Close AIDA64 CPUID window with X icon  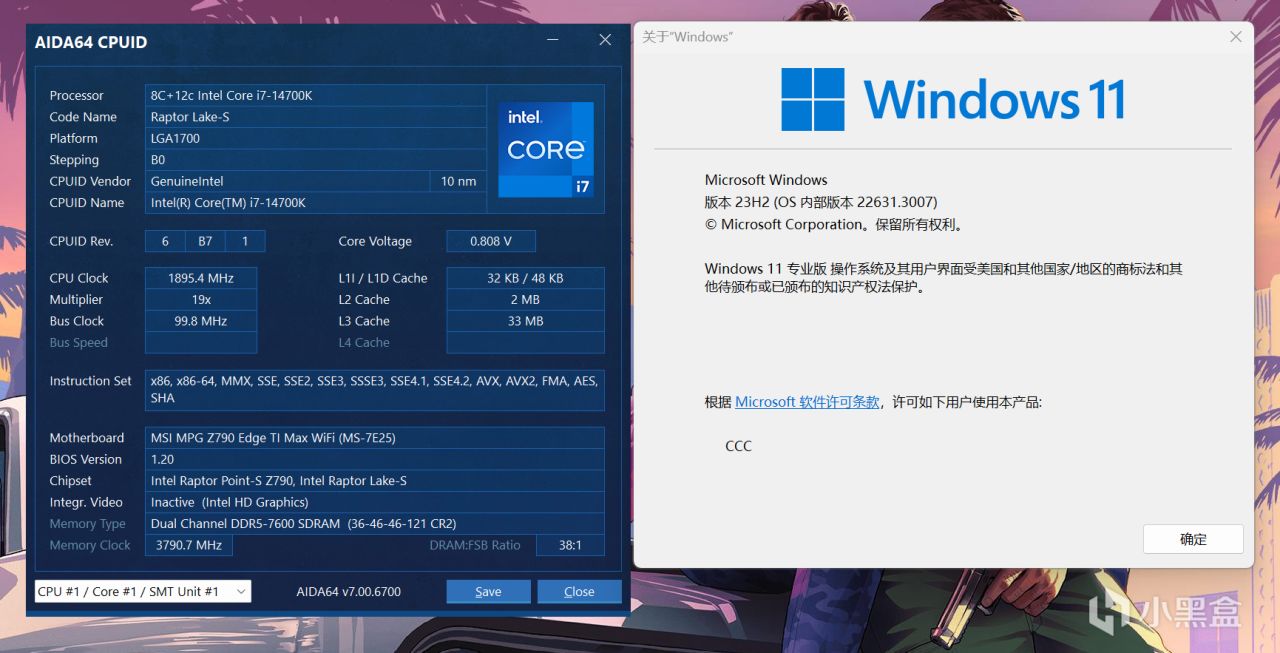605,40
